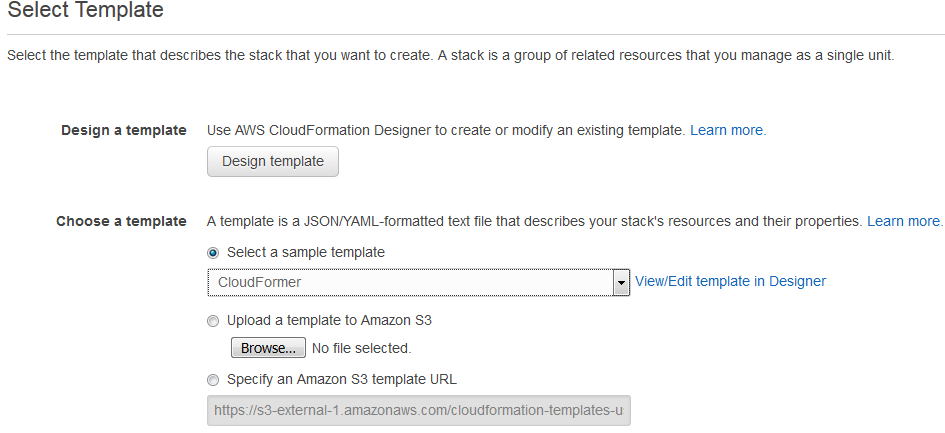This screenshot has width=945, height=433.
Task: Expand the sample template dropdown arrow
Action: [x=621, y=282]
